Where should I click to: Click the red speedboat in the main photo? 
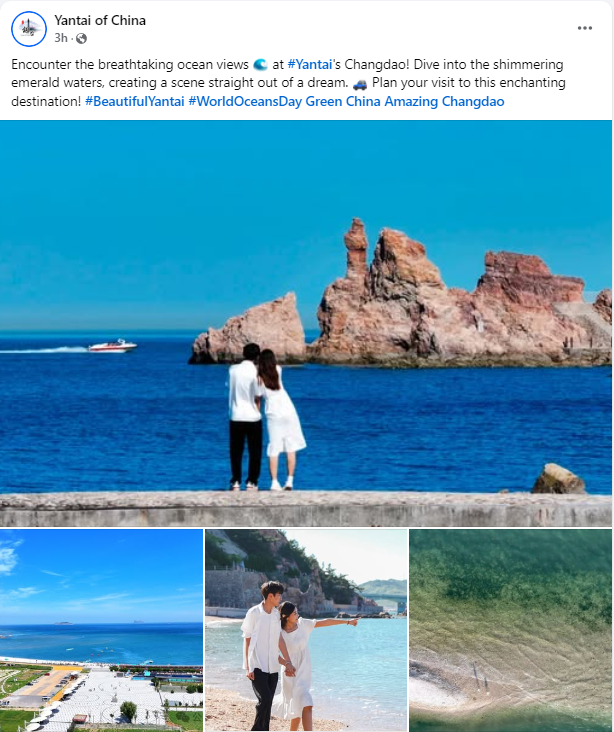pos(113,346)
